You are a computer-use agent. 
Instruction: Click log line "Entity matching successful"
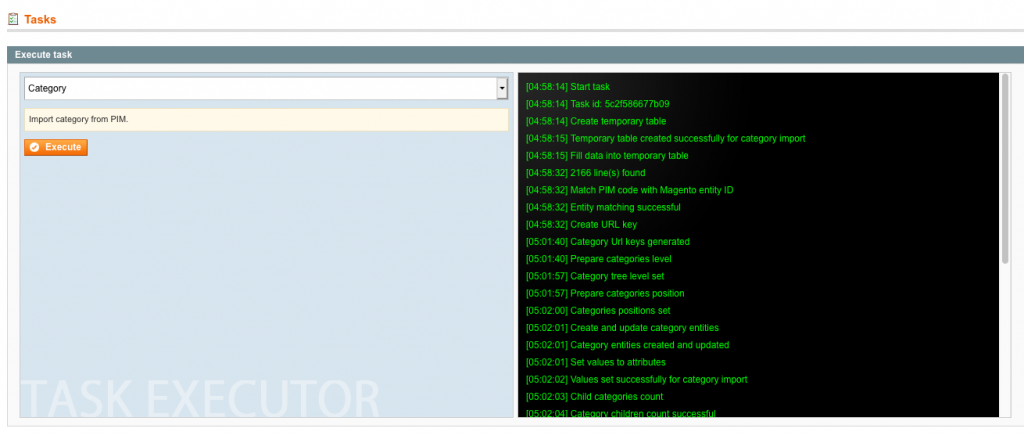[603, 207]
